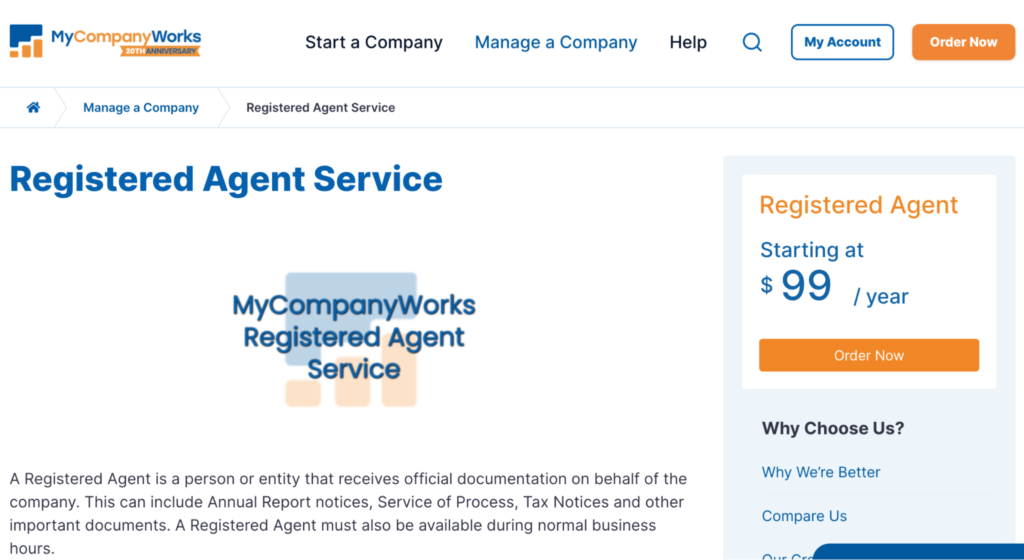Image resolution: width=1024 pixels, height=560 pixels.
Task: Click the Registered Agent Service page heading
Action: click(226, 179)
